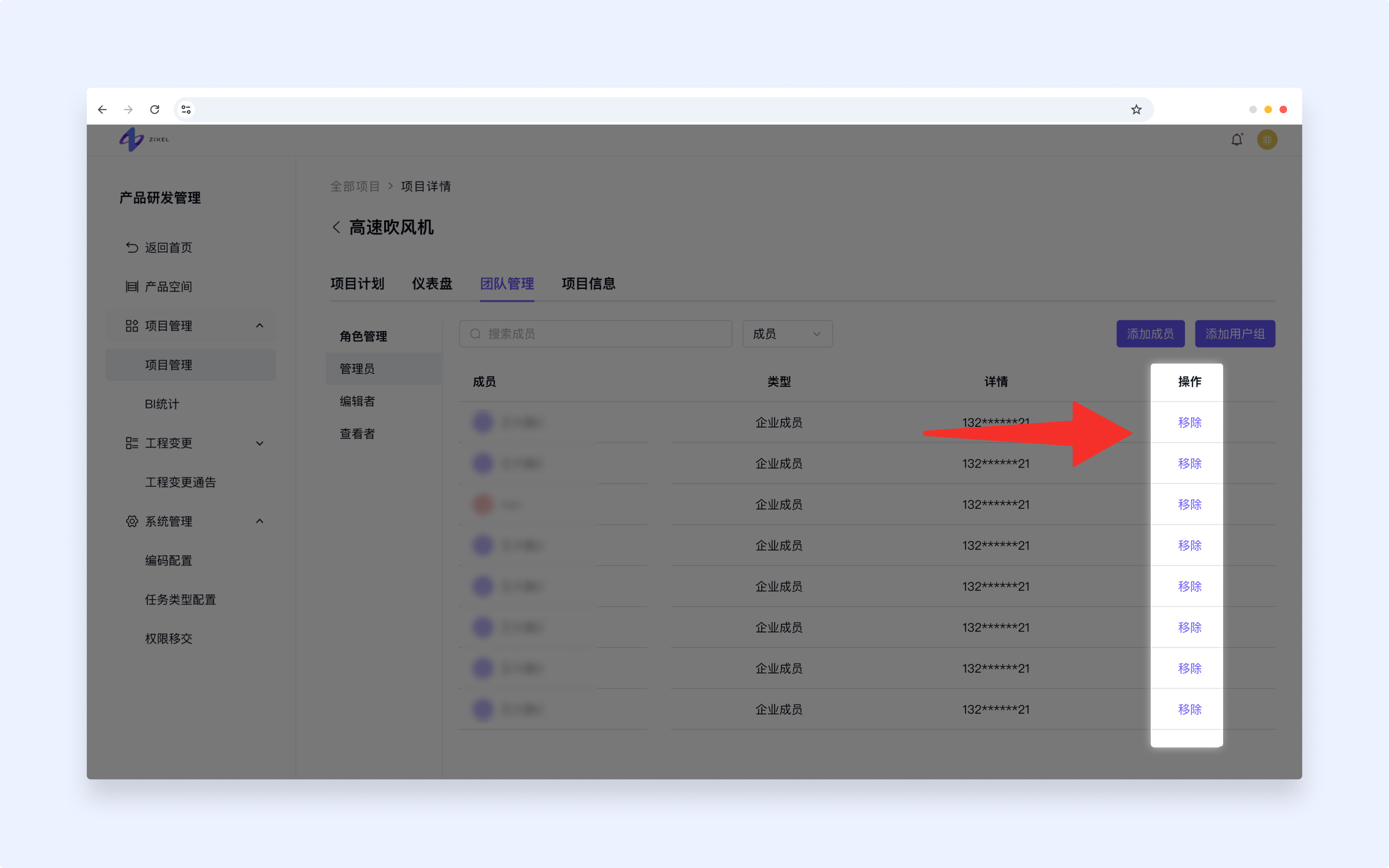
Task: Click the search magnifier icon
Action: 475,334
